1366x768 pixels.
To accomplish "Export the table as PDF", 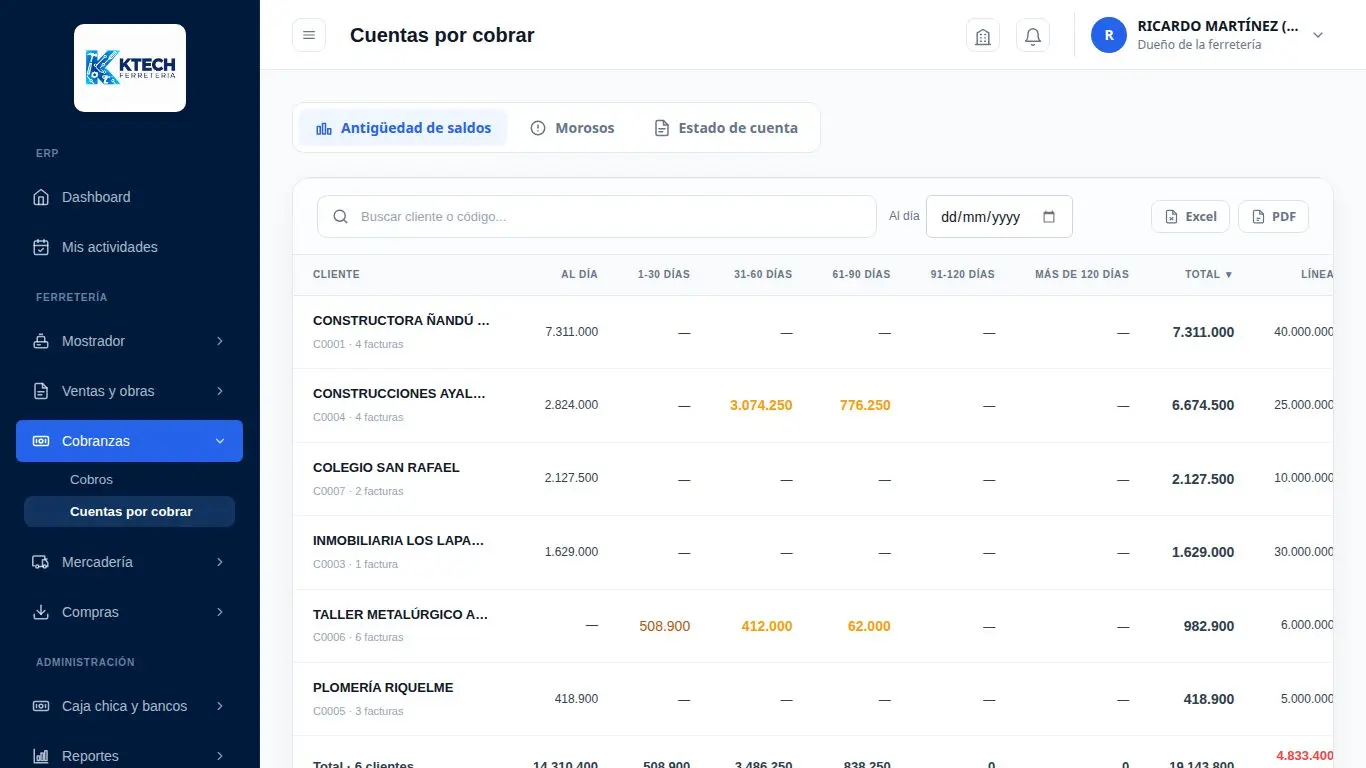I will point(1273,217).
